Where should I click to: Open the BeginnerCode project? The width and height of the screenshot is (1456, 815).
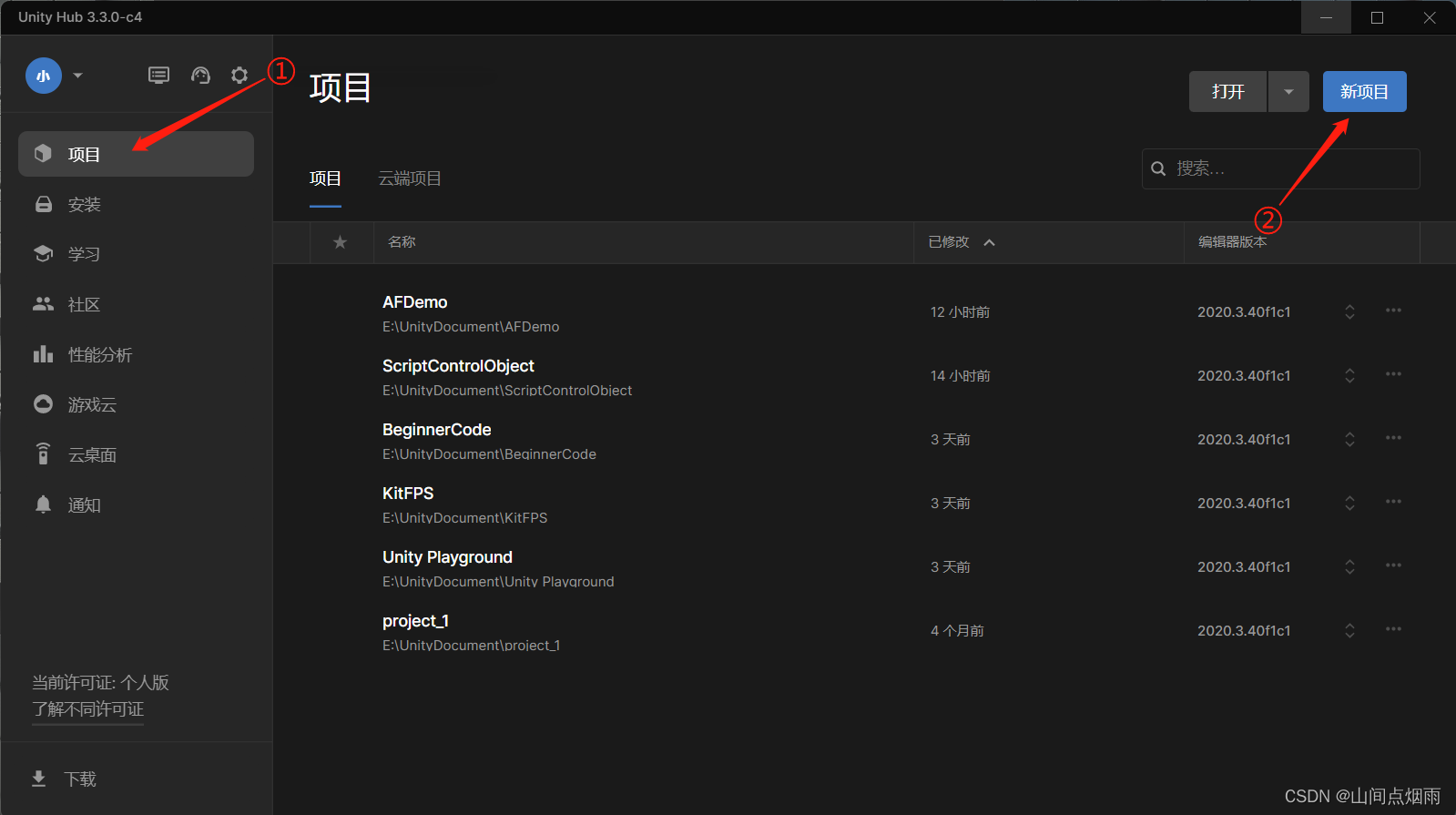tap(436, 430)
